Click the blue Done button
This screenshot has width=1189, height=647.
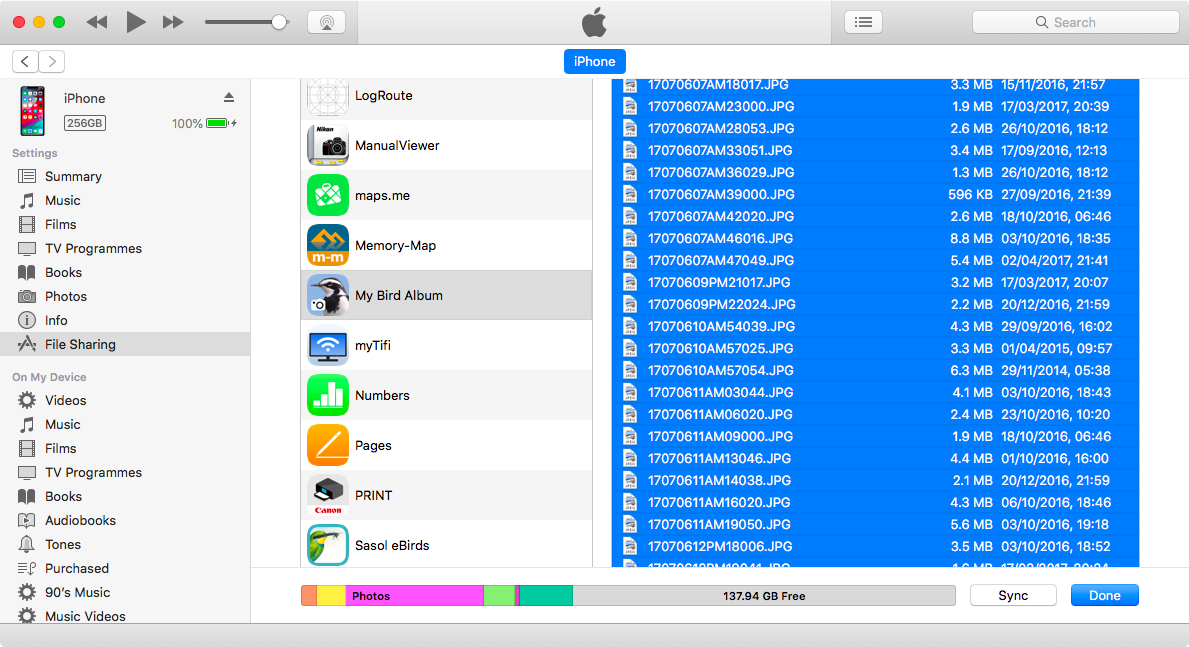click(x=1104, y=595)
